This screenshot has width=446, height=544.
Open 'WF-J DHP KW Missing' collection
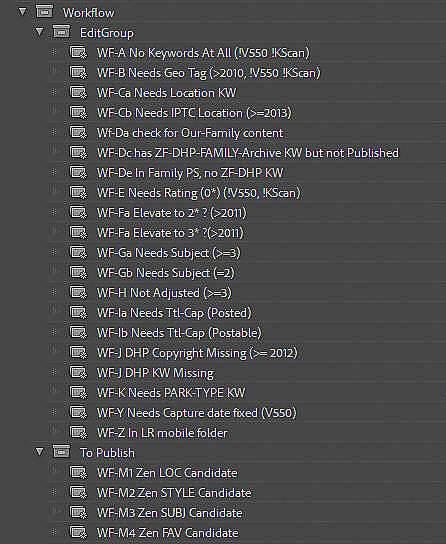(155, 373)
